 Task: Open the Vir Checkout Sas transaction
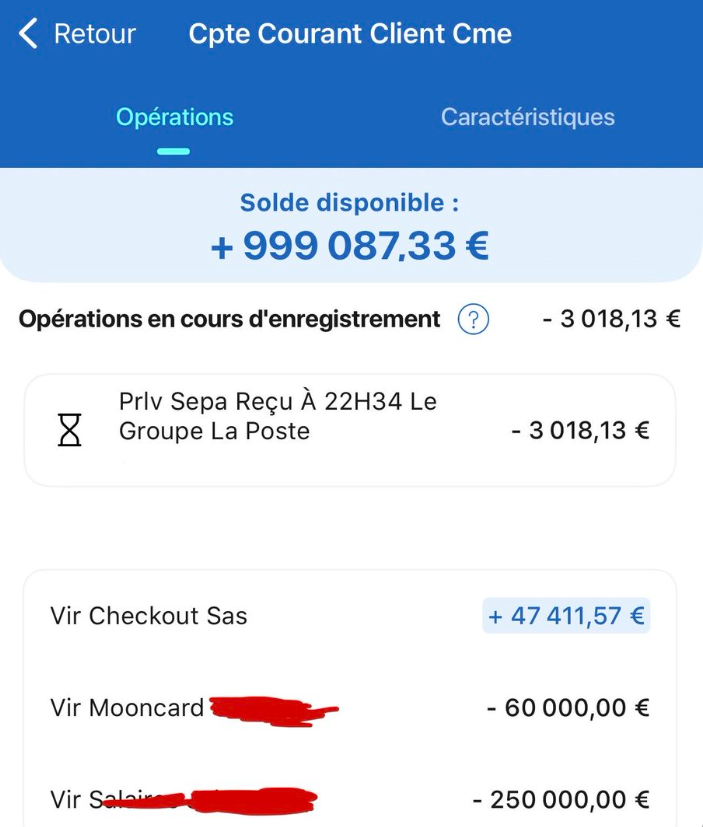pyautogui.click(x=149, y=616)
